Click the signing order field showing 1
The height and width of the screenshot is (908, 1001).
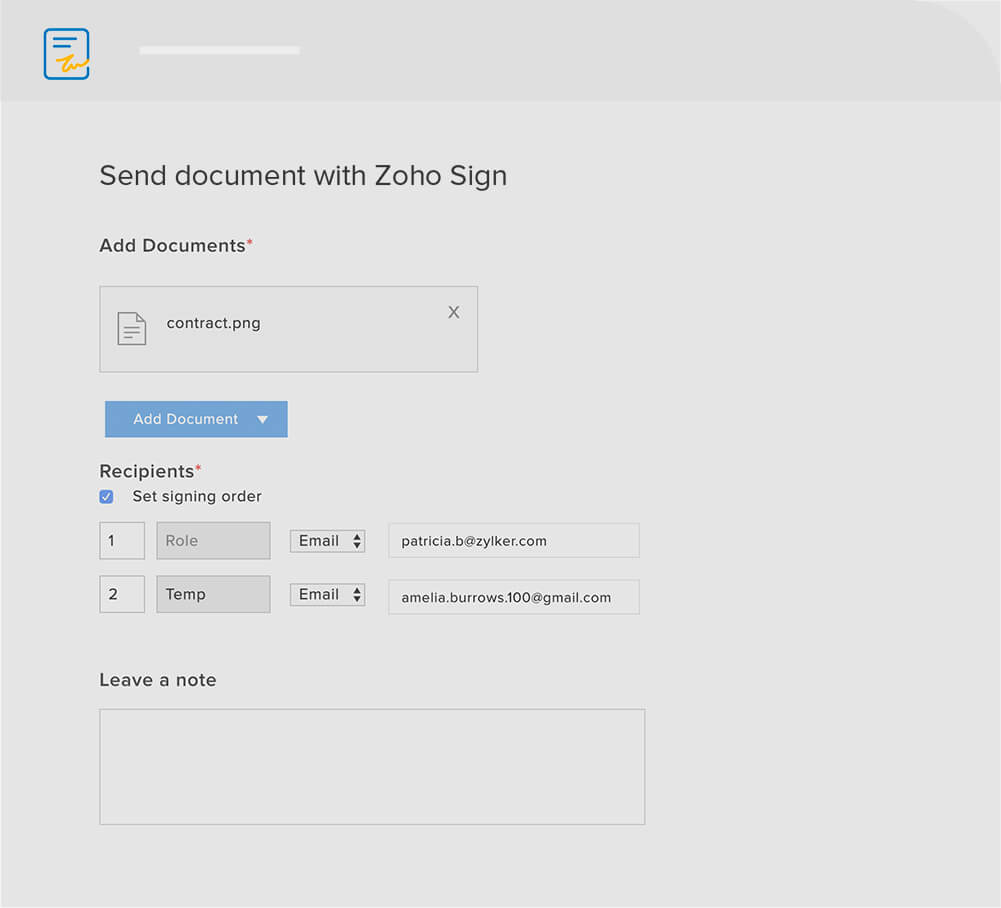pos(122,540)
